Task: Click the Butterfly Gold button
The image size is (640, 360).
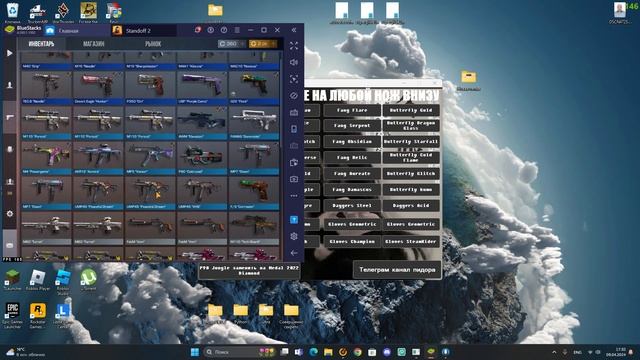Action: coord(411,110)
